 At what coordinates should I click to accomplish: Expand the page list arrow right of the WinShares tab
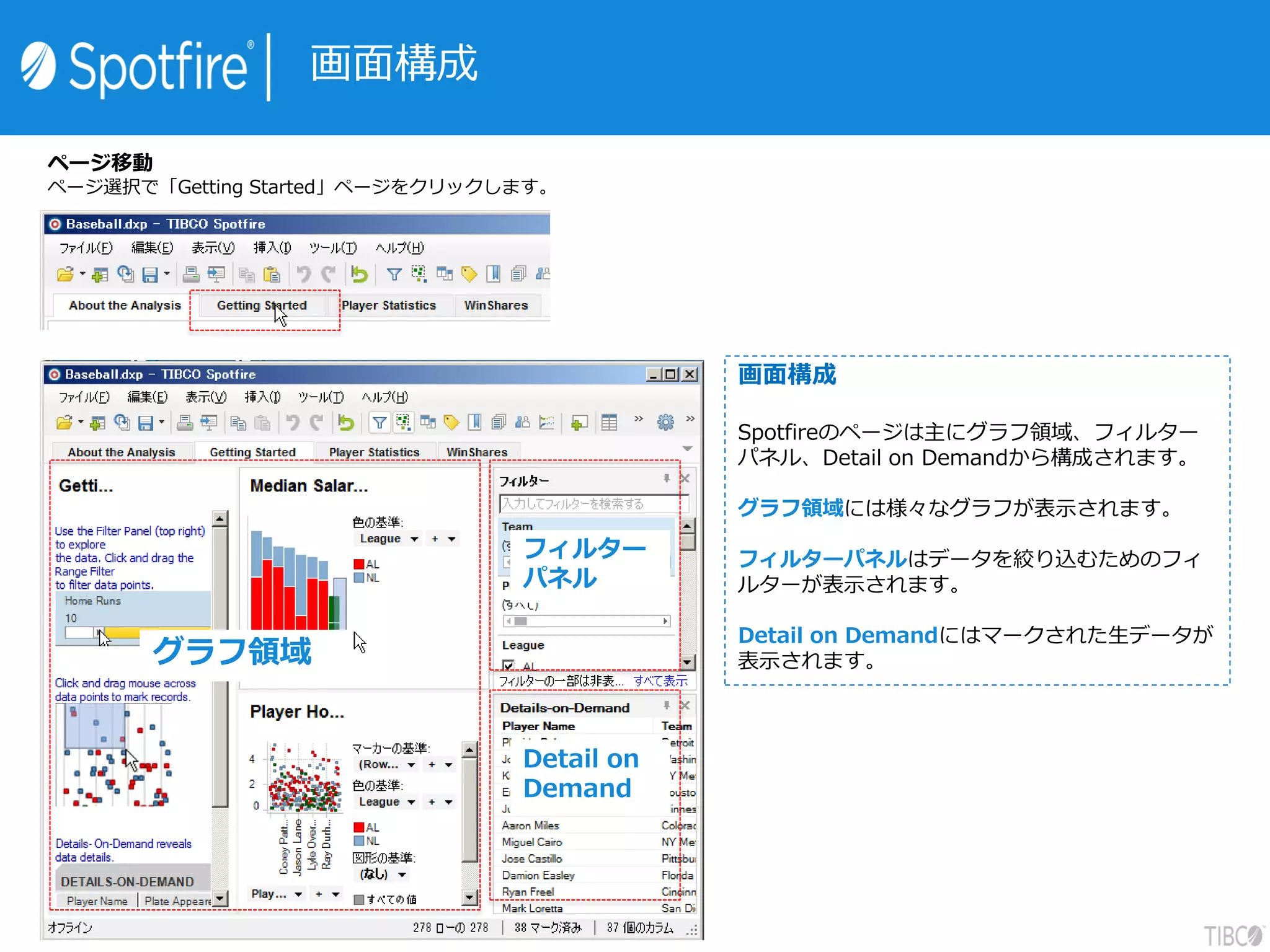687,449
